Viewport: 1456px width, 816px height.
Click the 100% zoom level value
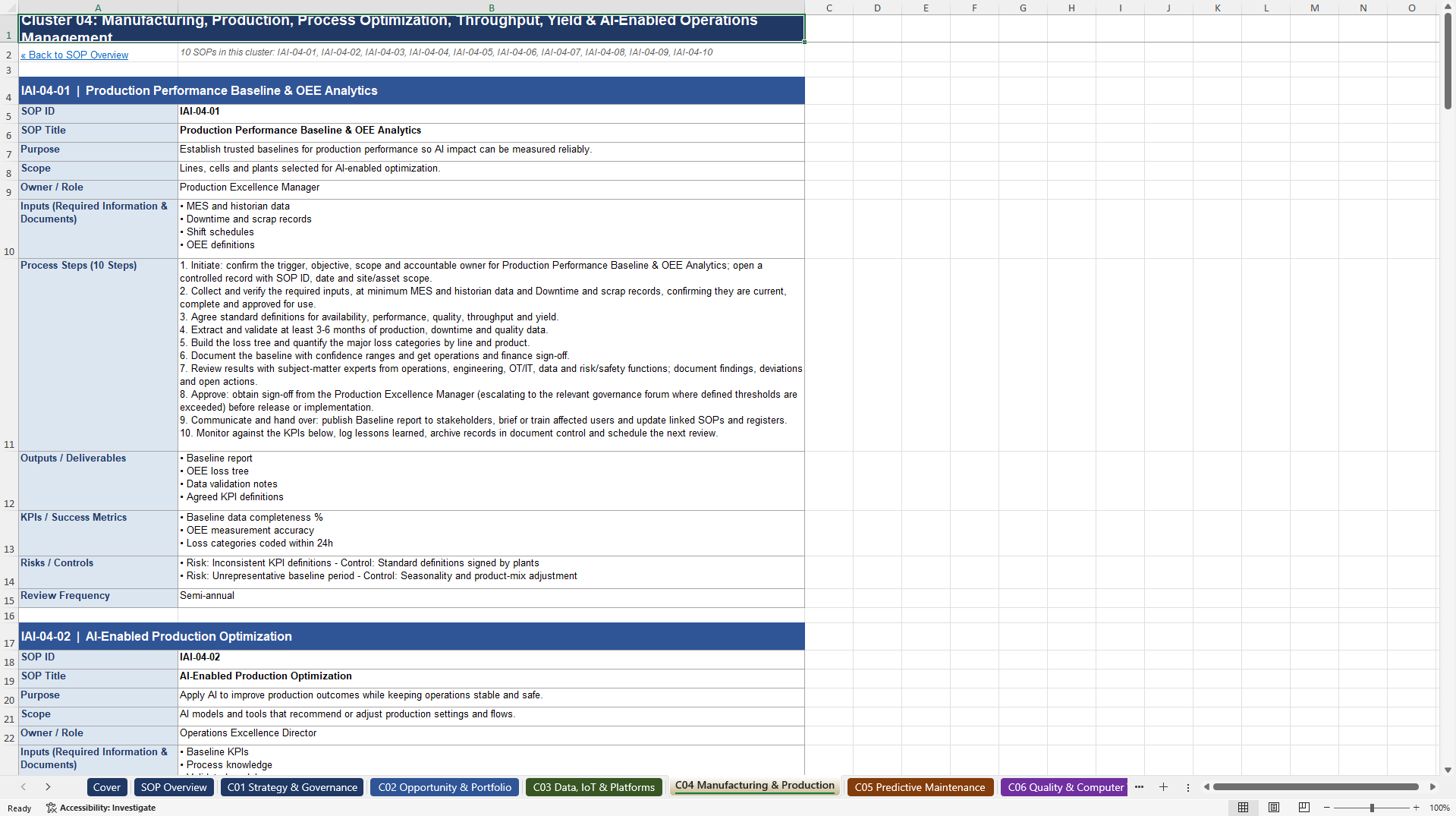click(1439, 808)
